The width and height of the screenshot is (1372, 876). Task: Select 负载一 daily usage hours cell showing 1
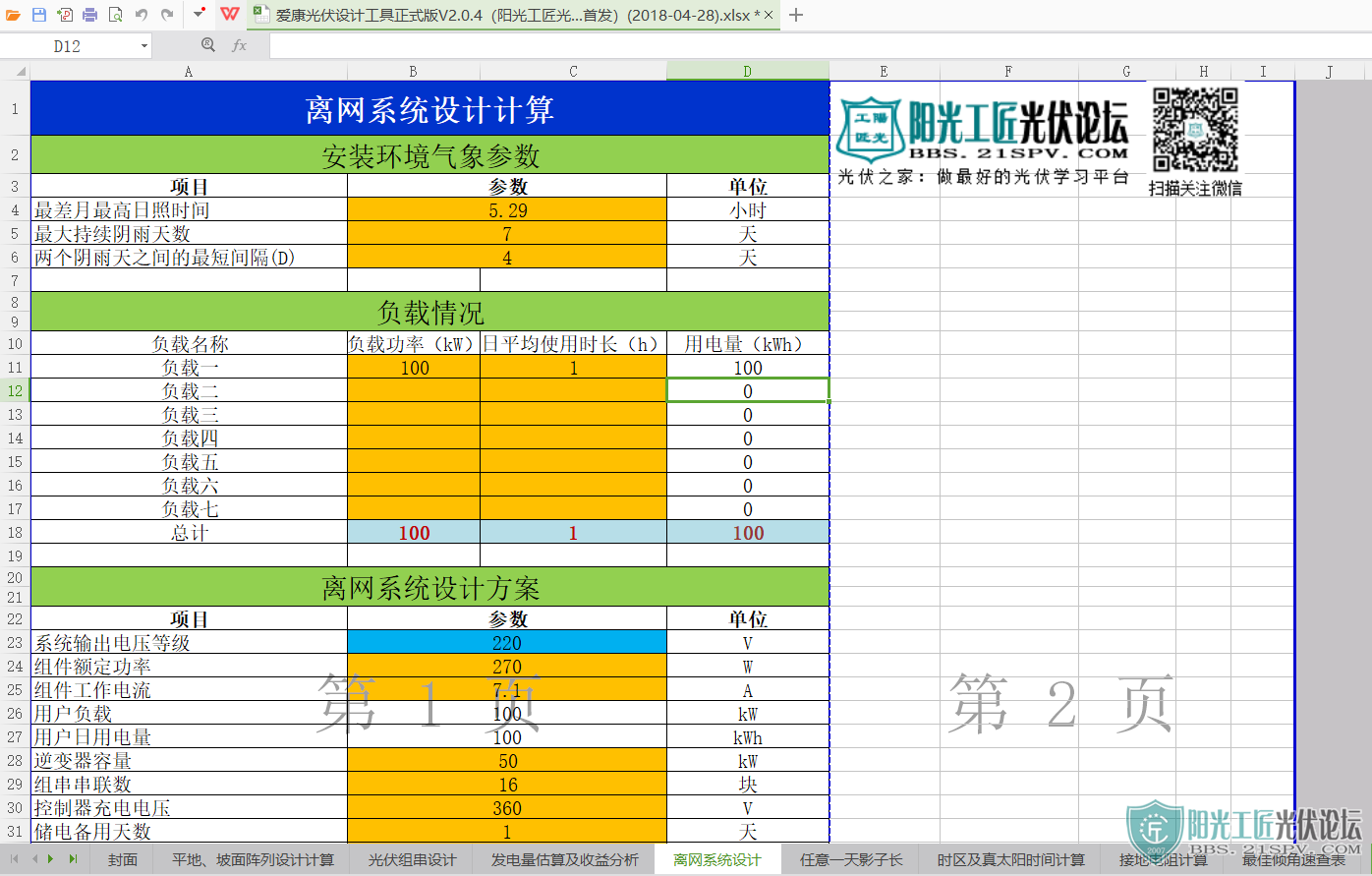coord(573,367)
